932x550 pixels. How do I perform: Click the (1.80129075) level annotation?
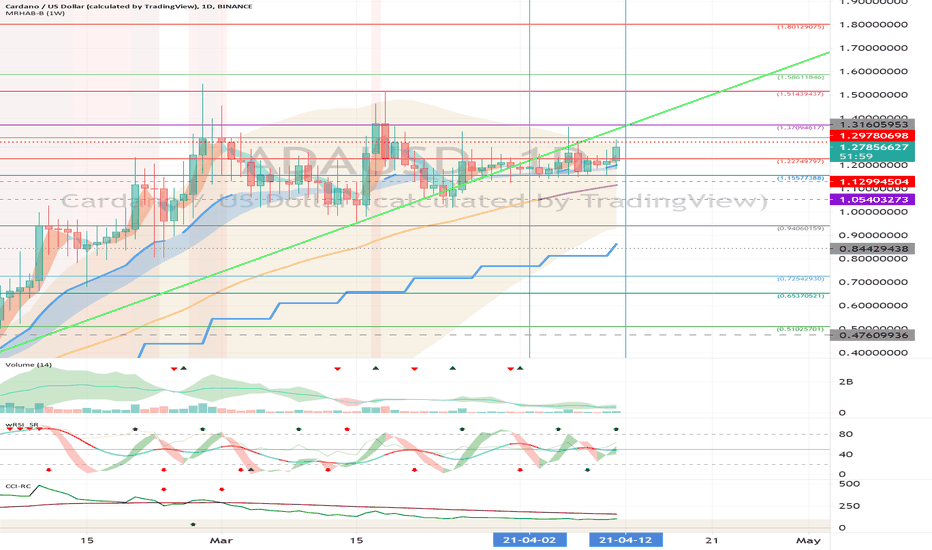click(801, 27)
